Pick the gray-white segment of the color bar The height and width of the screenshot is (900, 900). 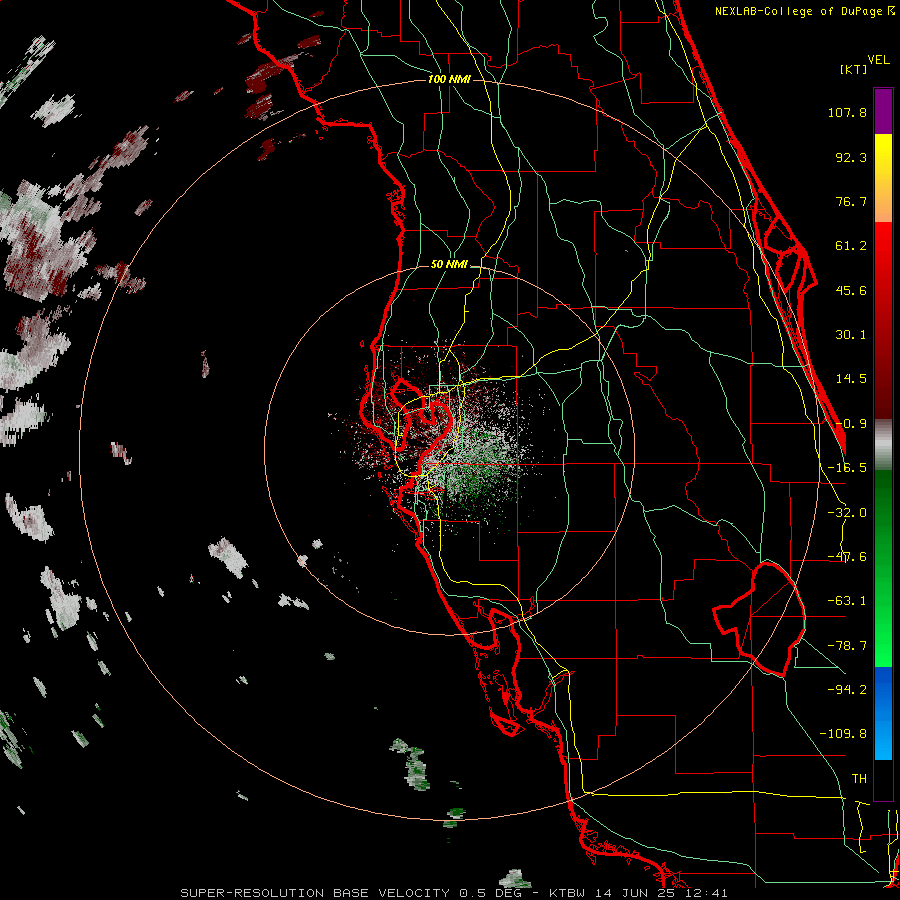883,444
